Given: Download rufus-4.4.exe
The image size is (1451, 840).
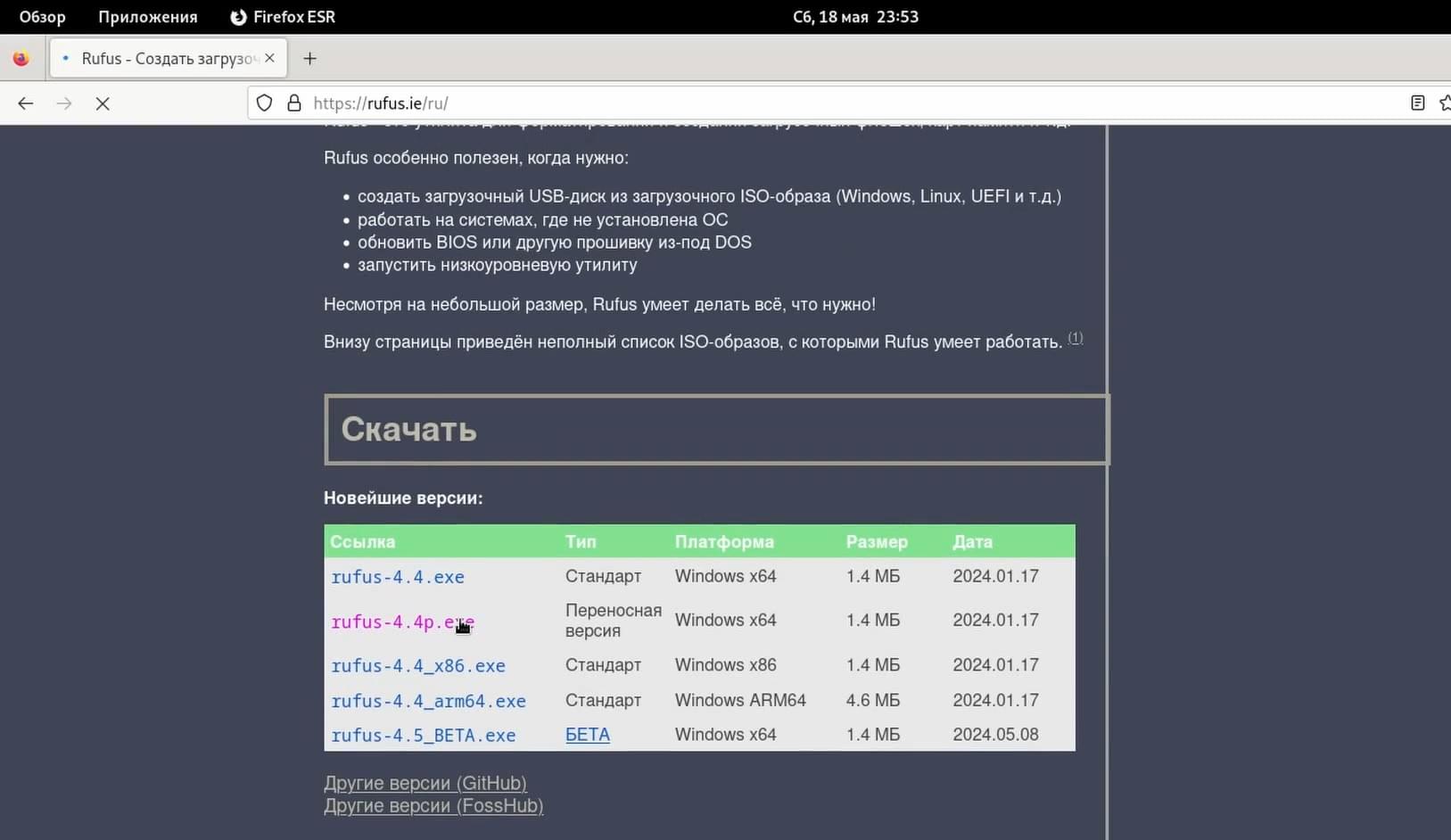Looking at the screenshot, I should point(398,577).
